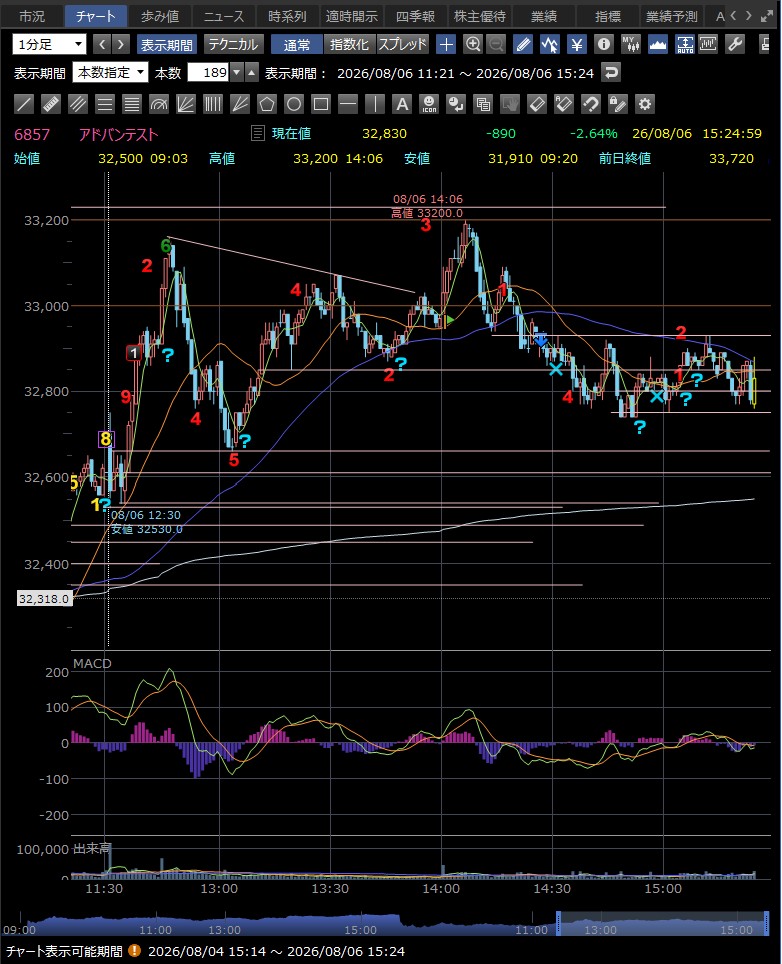Toggle the chart panel layout icon

tap(708, 44)
